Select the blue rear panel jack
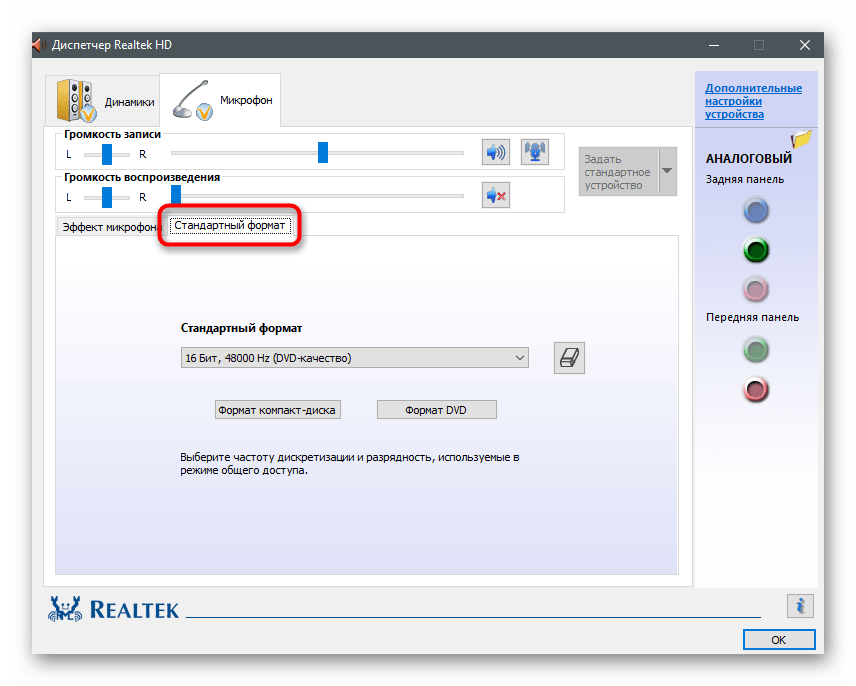This screenshot has height=686, width=856. (x=756, y=211)
